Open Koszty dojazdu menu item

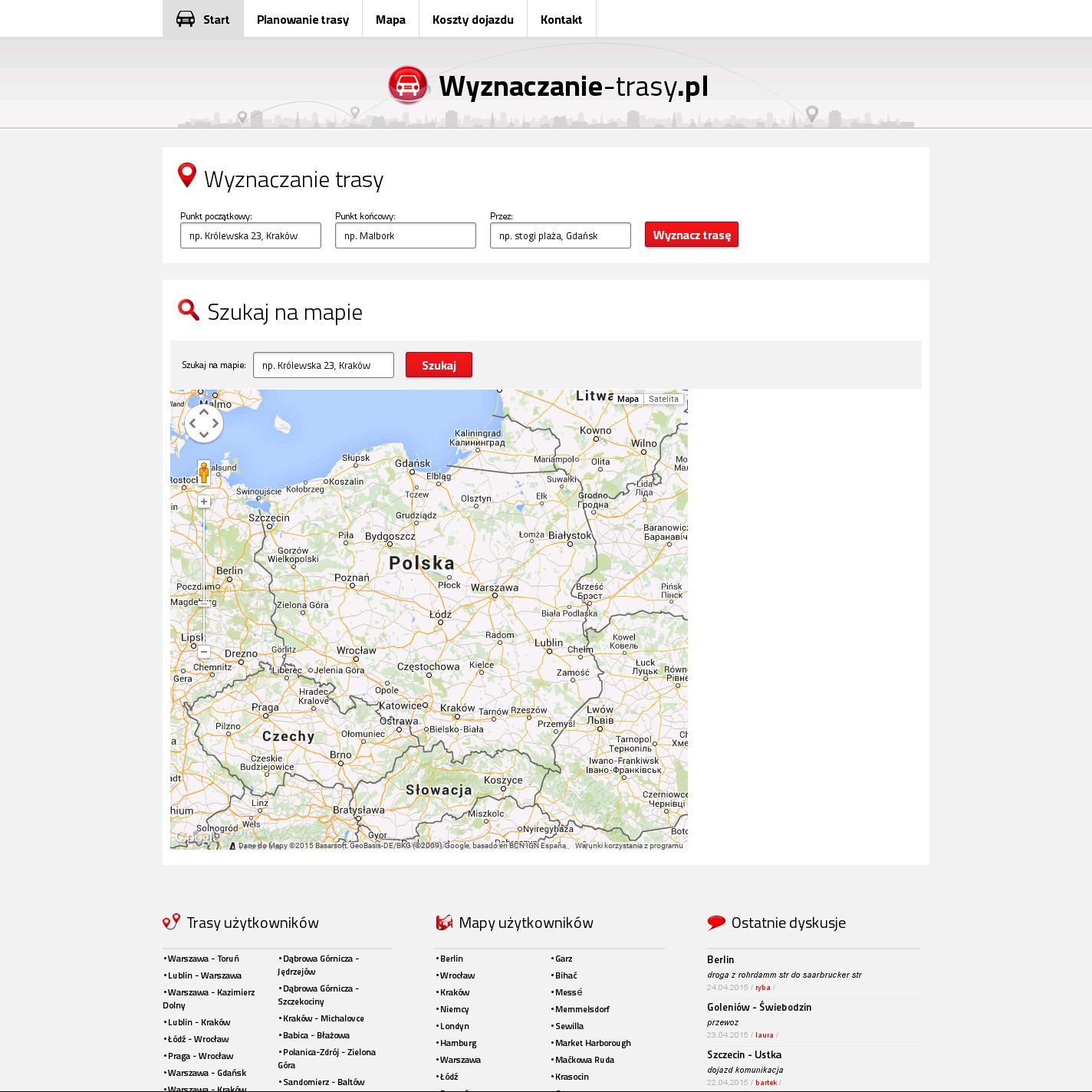[472, 19]
